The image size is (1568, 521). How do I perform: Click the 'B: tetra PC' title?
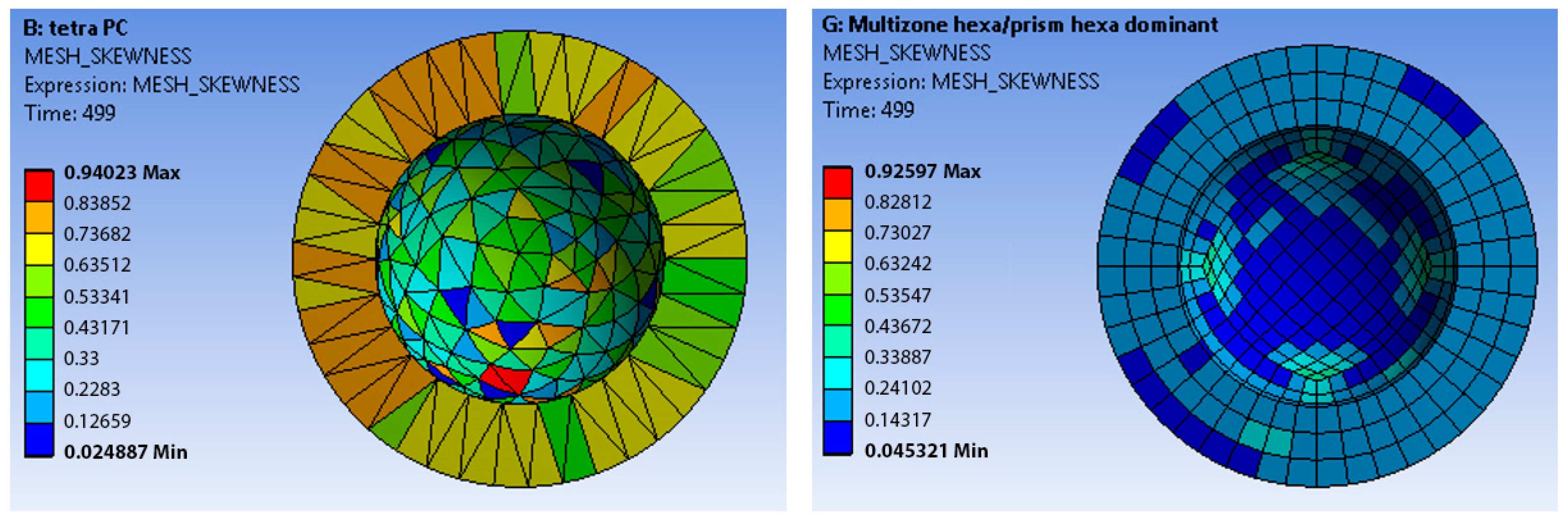[76, 28]
